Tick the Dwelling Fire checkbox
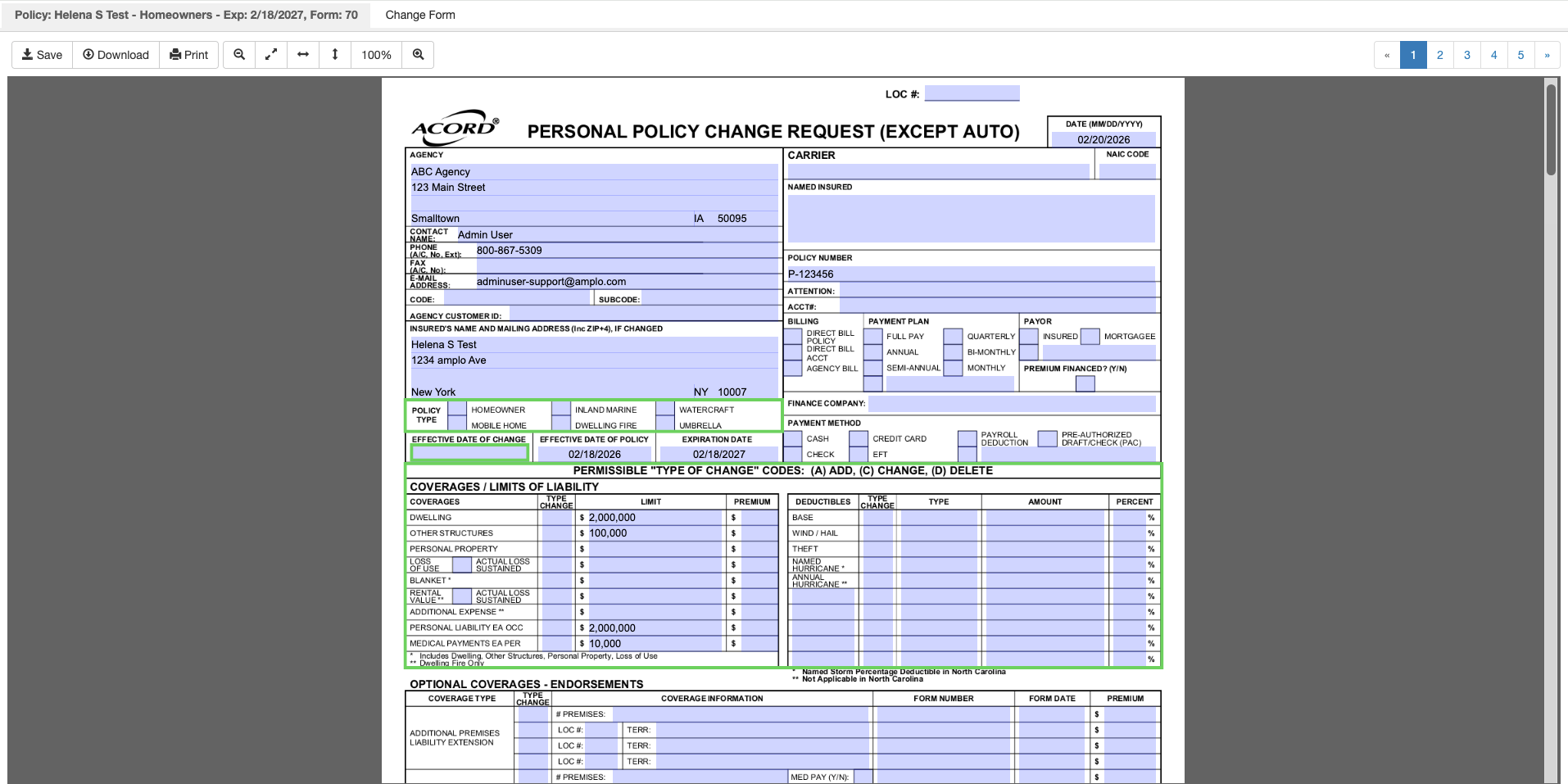Image resolution: width=1568 pixels, height=784 pixels. (x=561, y=424)
